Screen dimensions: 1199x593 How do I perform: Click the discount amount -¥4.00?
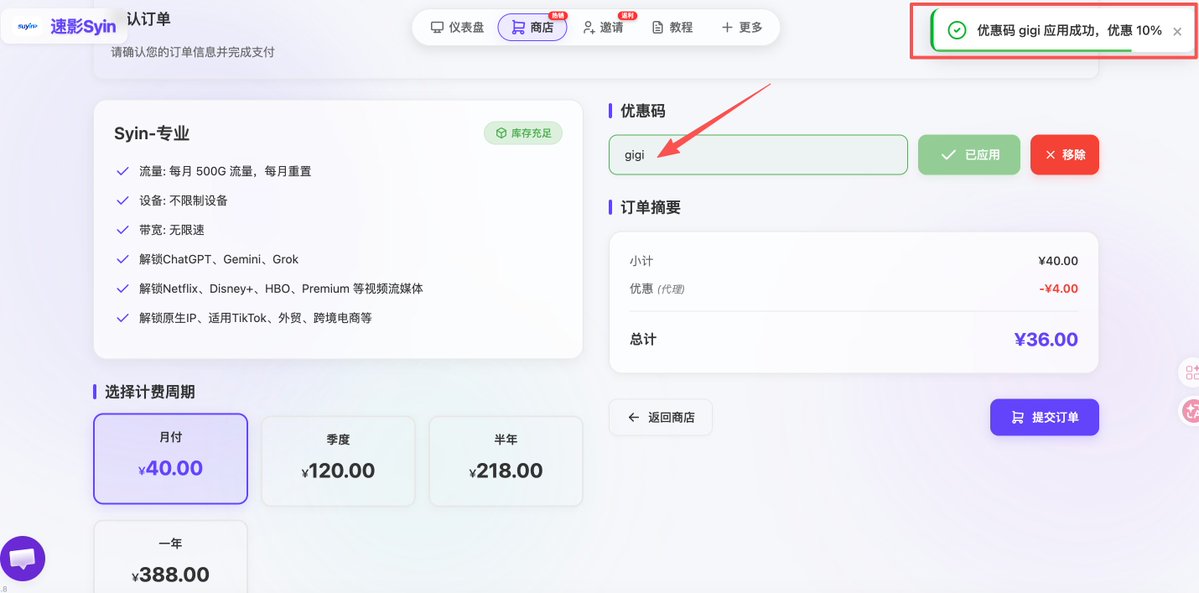click(1058, 288)
